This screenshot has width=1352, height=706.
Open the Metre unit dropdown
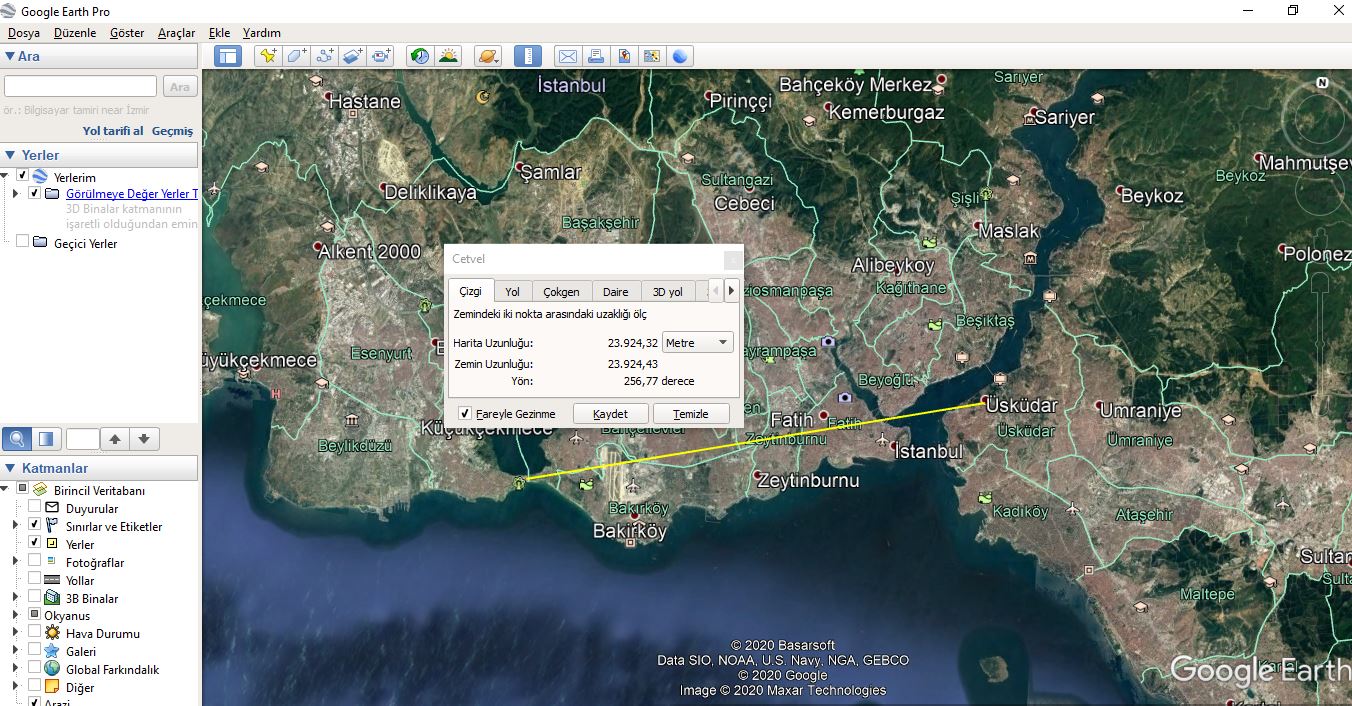(x=698, y=343)
